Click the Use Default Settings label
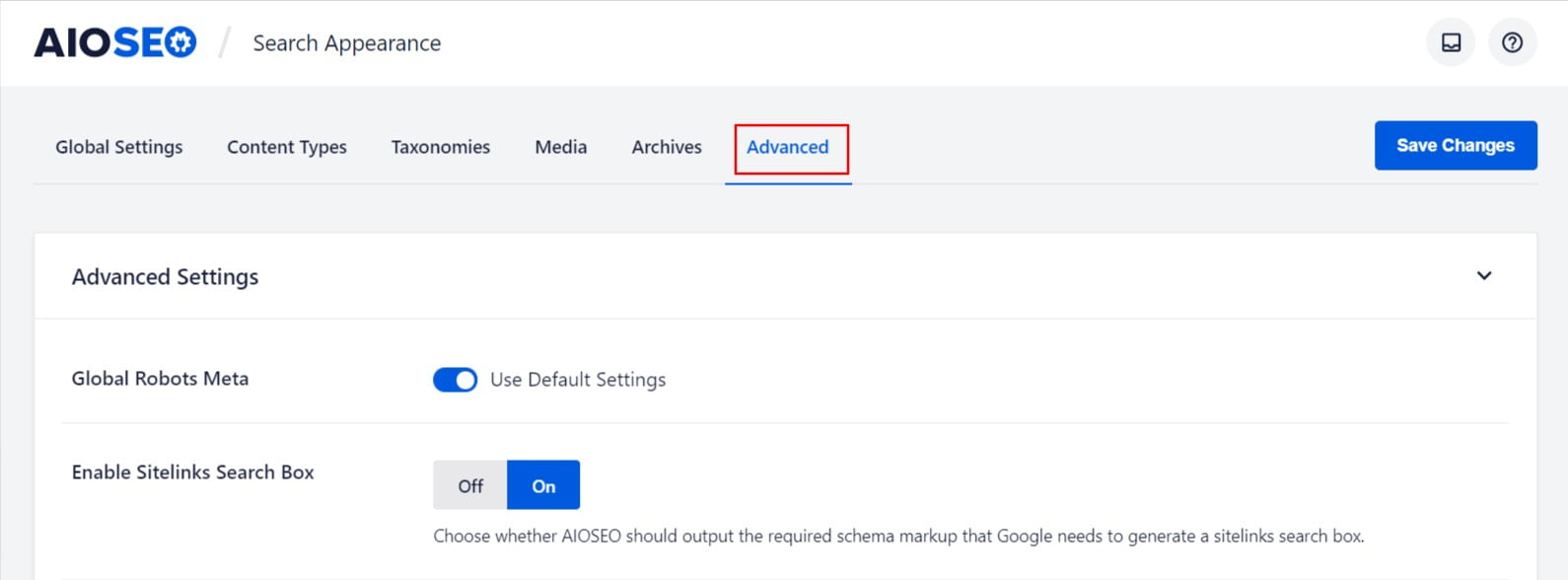The width and height of the screenshot is (1568, 580). click(578, 380)
